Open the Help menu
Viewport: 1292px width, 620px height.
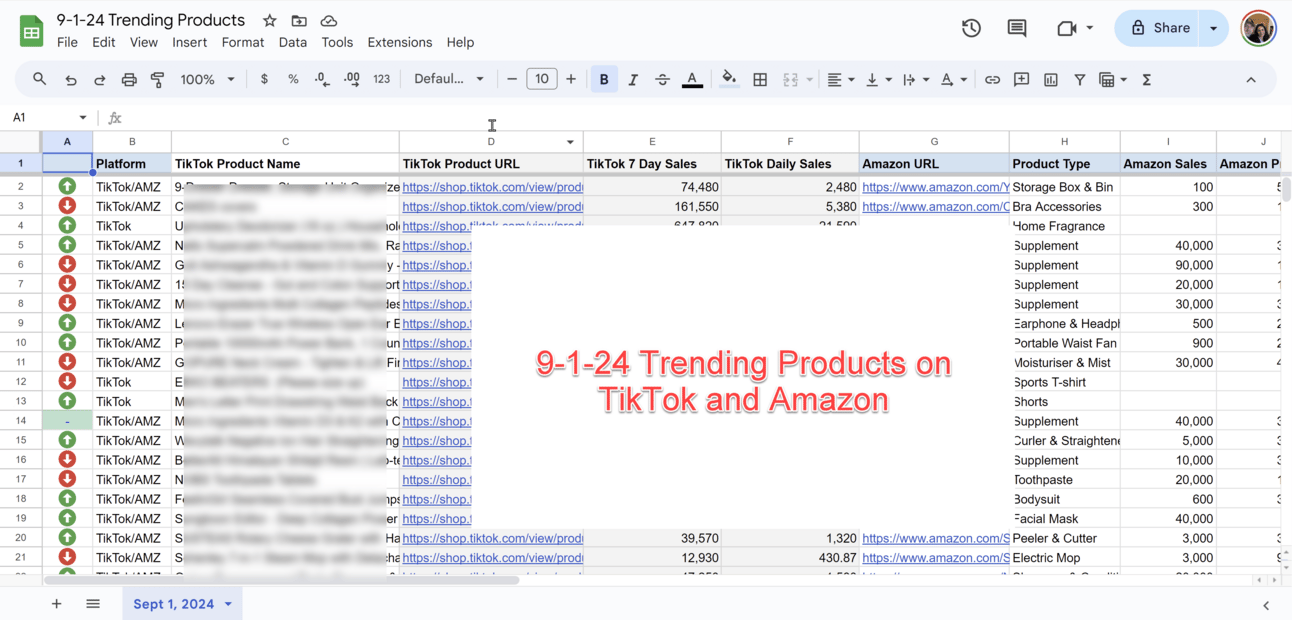pyautogui.click(x=460, y=42)
